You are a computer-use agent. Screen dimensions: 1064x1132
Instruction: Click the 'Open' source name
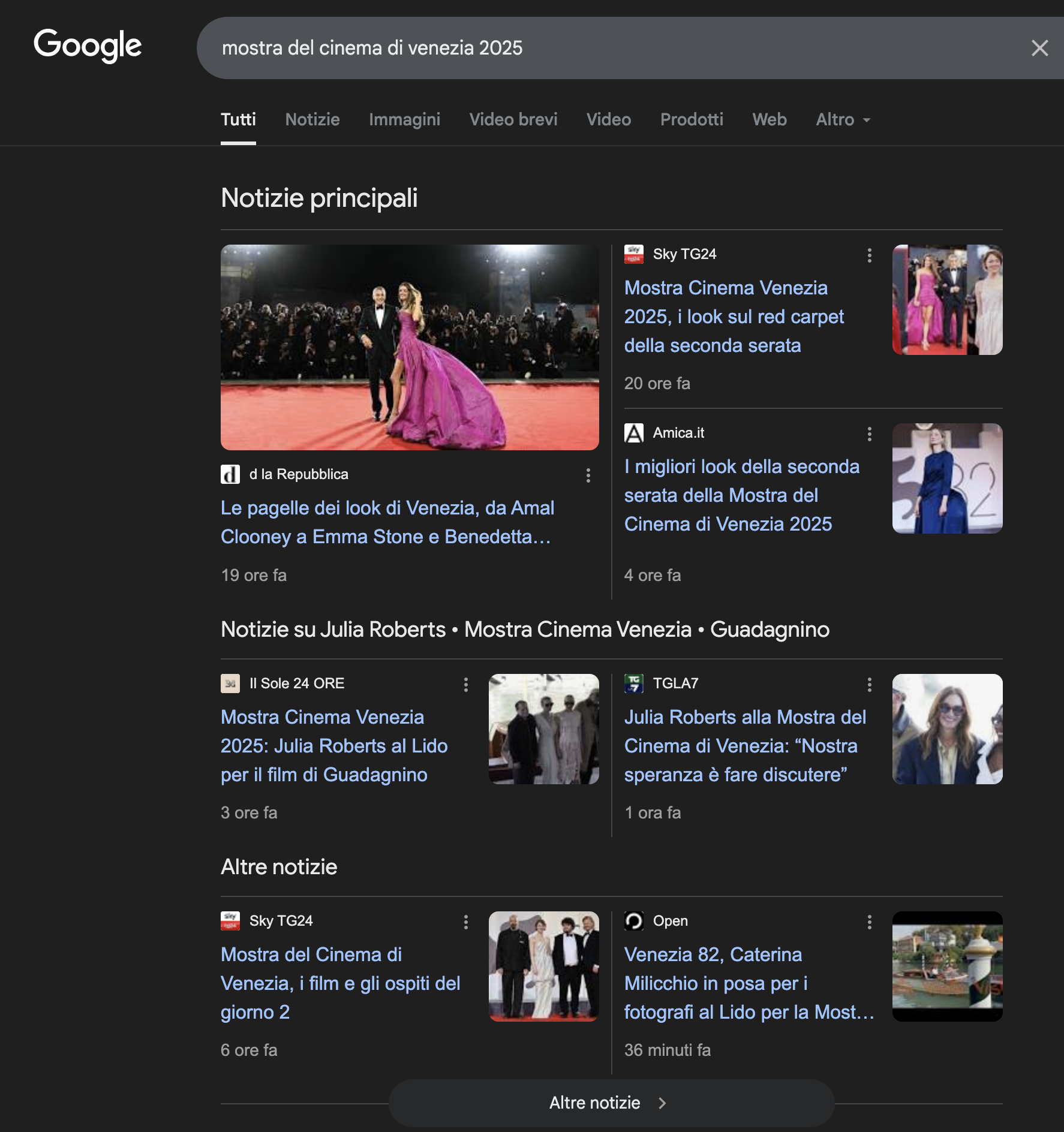671,921
